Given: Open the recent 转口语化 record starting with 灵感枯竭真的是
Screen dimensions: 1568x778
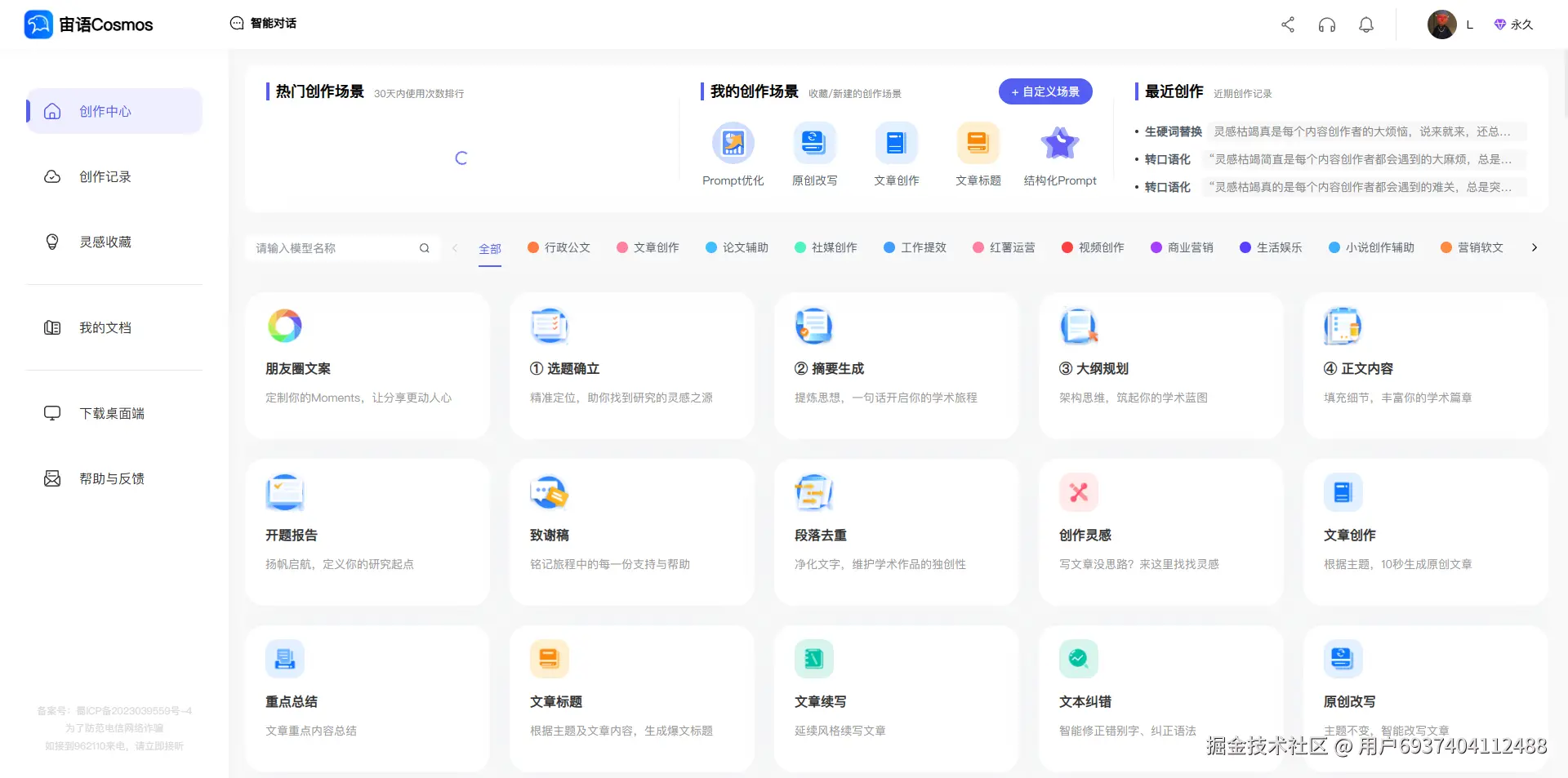Looking at the screenshot, I should point(1331,187).
